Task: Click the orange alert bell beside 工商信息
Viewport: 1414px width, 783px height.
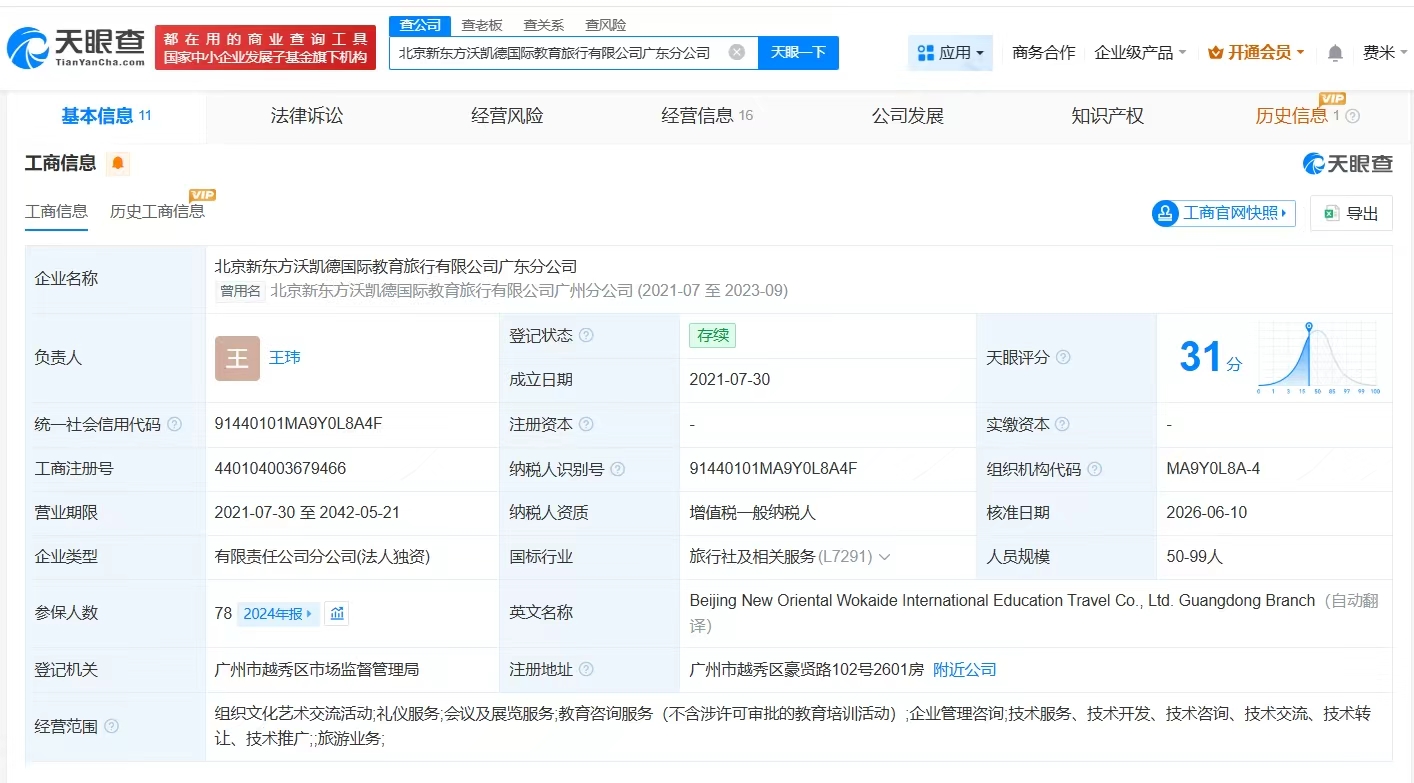Action: tap(118, 163)
